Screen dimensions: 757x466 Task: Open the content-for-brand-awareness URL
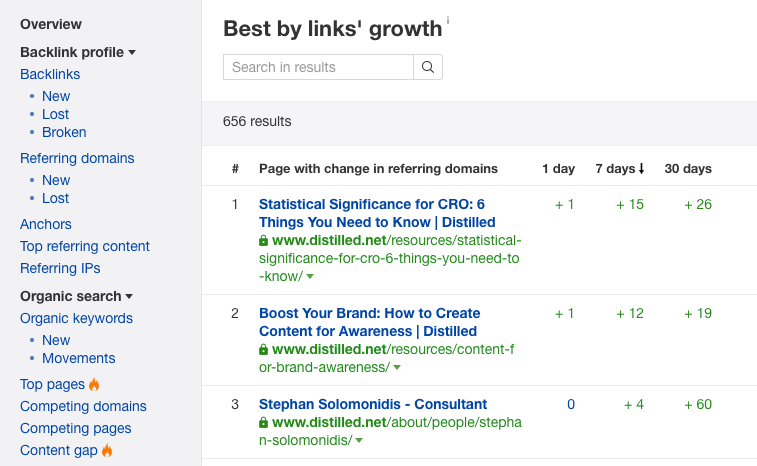[x=386, y=358]
